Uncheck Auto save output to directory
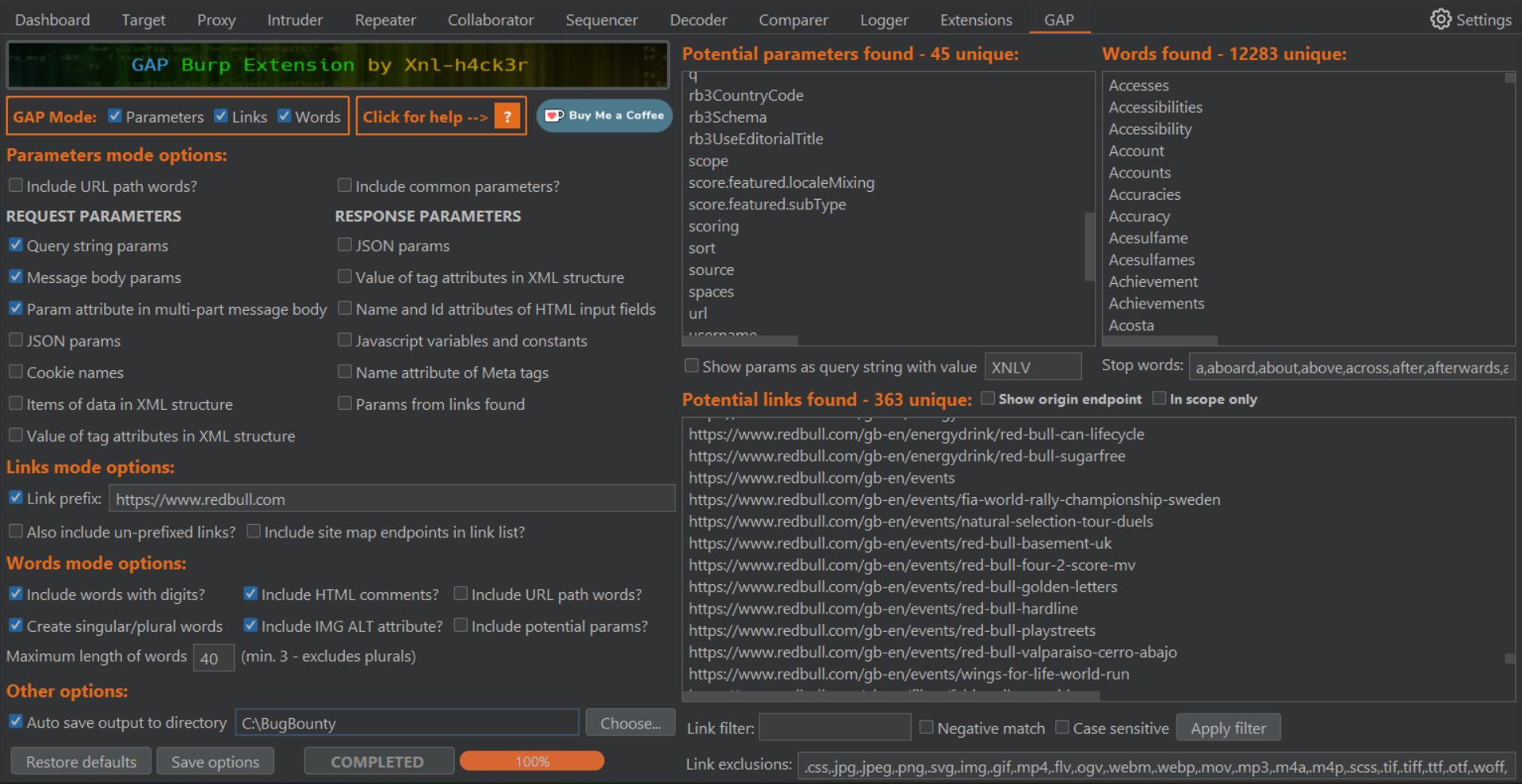The height and width of the screenshot is (784, 1522). (x=16, y=722)
